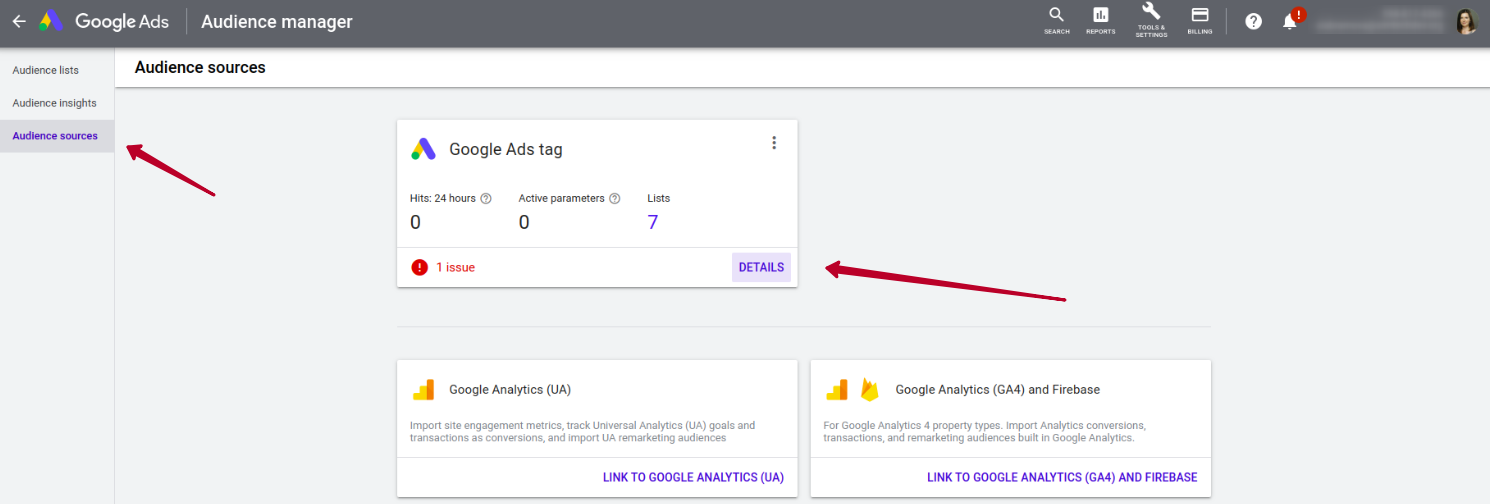1490x504 pixels.
Task: Open the Reports menu icon
Action: pyautogui.click(x=1101, y=20)
